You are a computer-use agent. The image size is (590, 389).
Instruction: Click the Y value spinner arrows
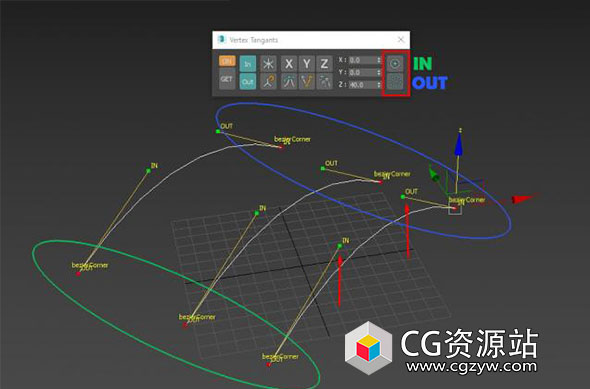point(379,72)
